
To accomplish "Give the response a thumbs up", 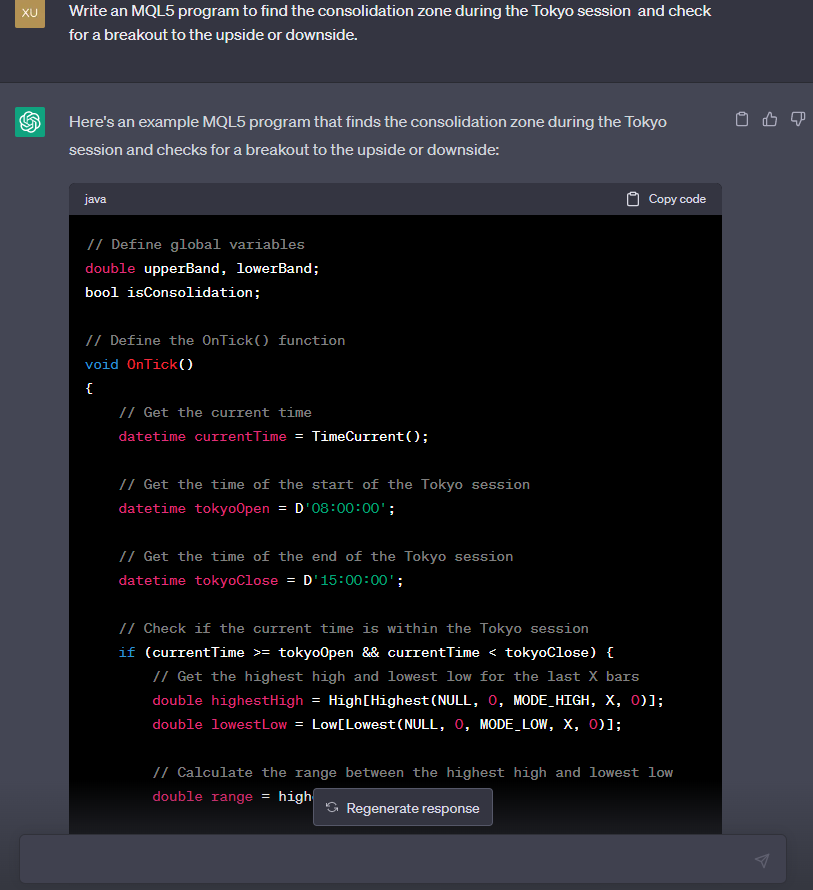I will tap(770, 119).
